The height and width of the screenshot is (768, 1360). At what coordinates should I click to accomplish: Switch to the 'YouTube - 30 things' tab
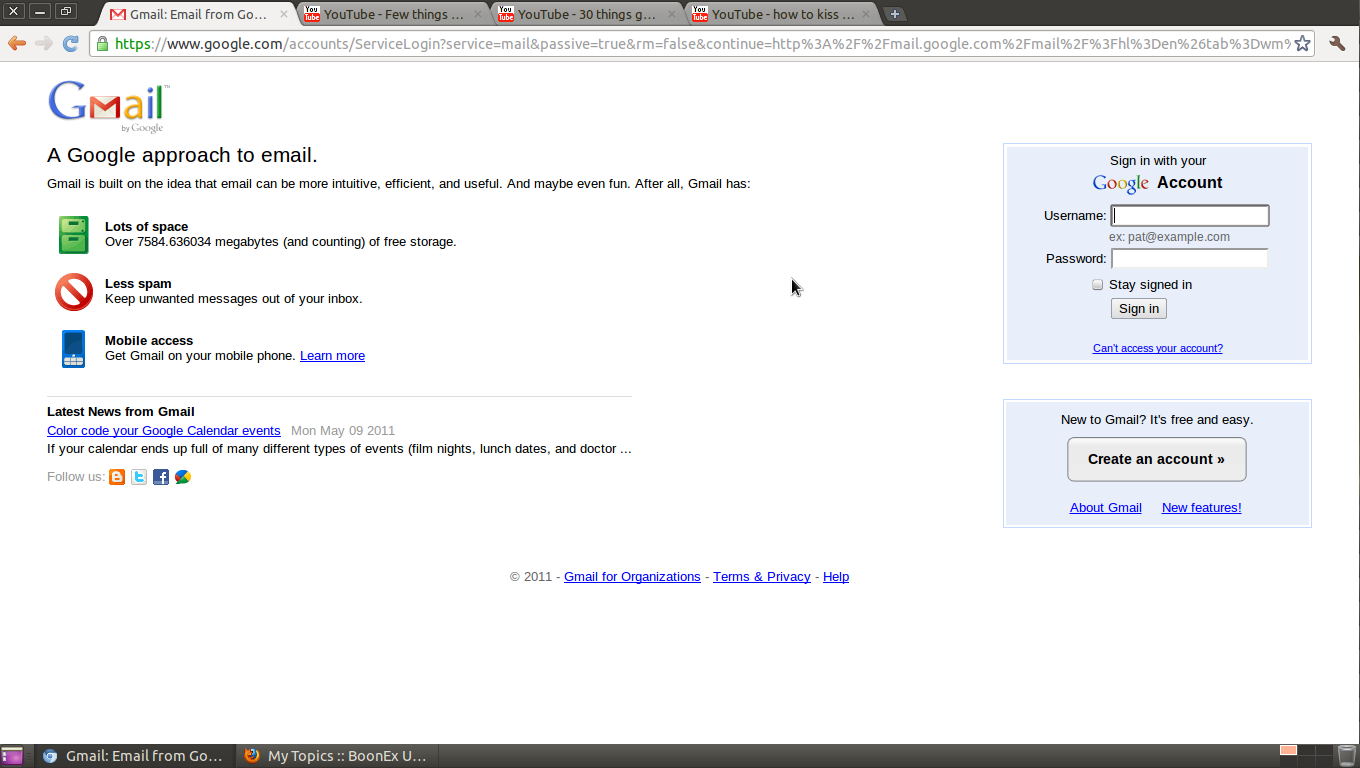(587, 15)
